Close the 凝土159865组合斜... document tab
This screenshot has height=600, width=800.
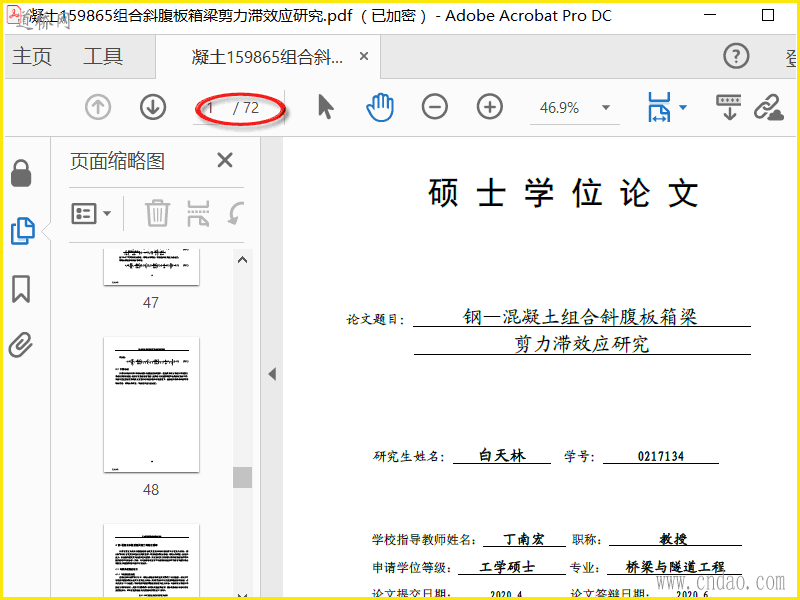364,56
